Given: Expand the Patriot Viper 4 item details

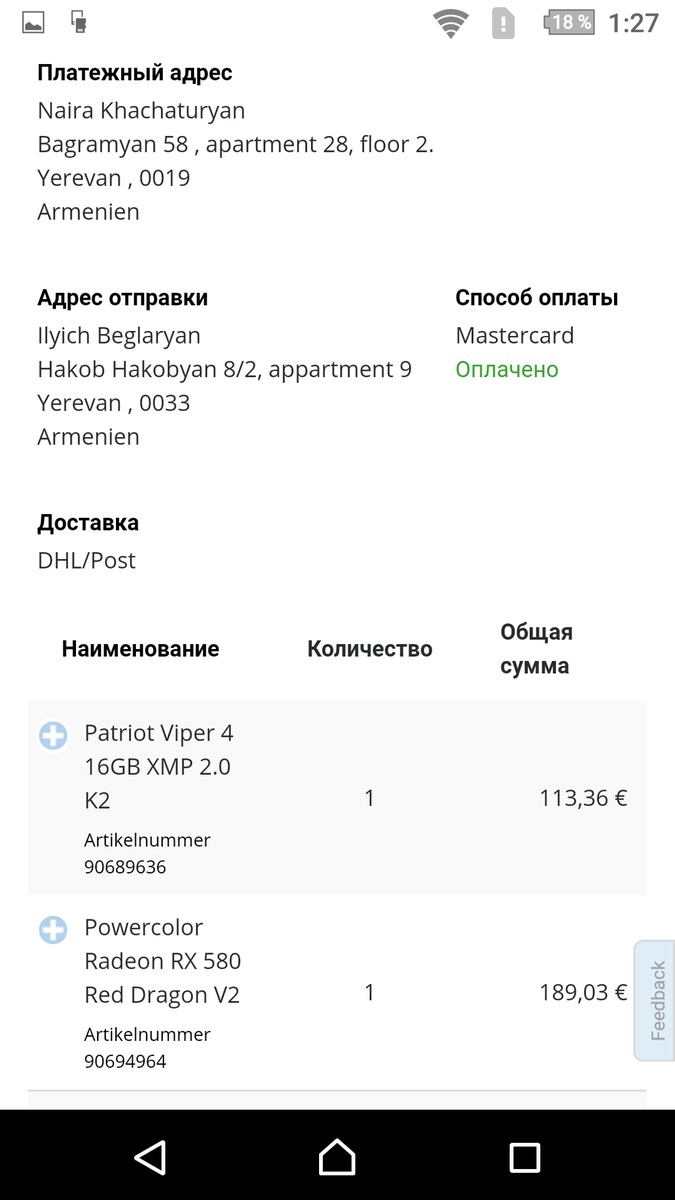Looking at the screenshot, I should (x=53, y=736).
